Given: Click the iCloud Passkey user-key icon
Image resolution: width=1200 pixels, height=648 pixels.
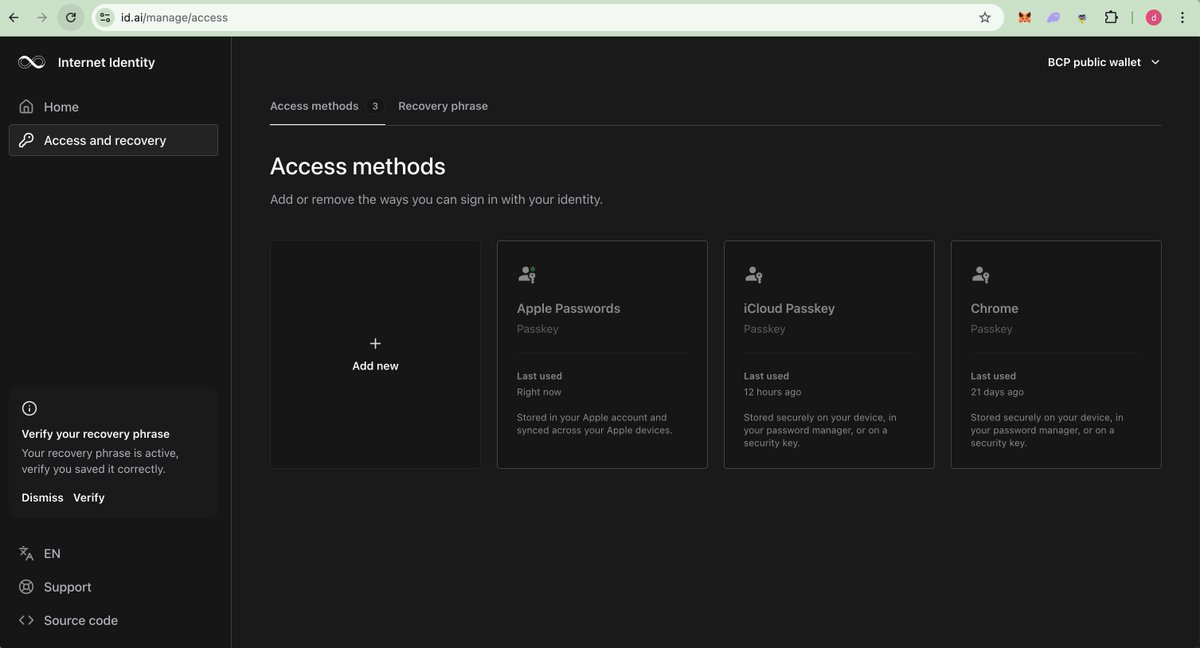Looking at the screenshot, I should tap(754, 274).
